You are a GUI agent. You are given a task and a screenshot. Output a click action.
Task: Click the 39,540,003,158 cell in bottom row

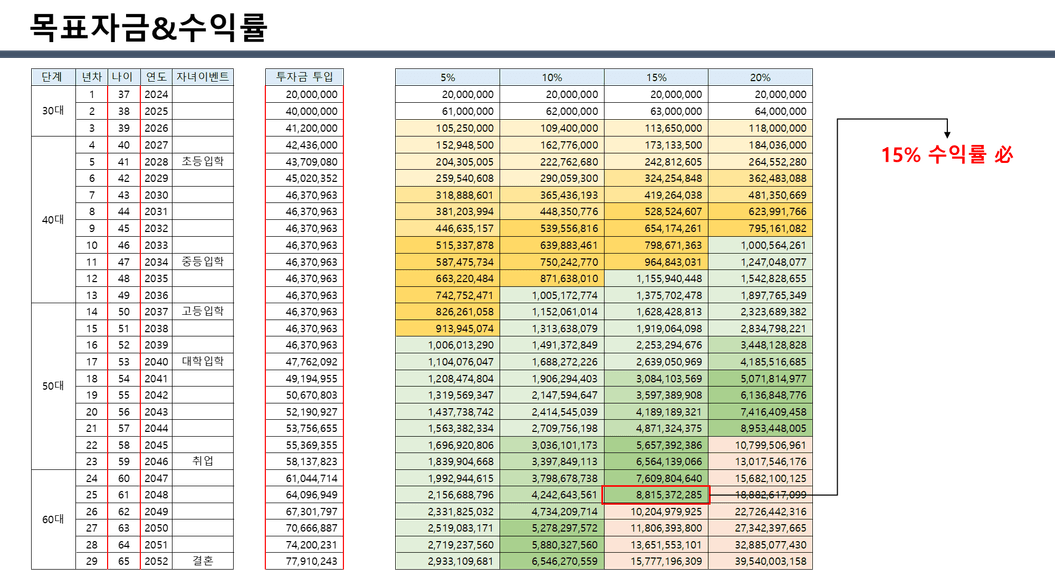760,561
